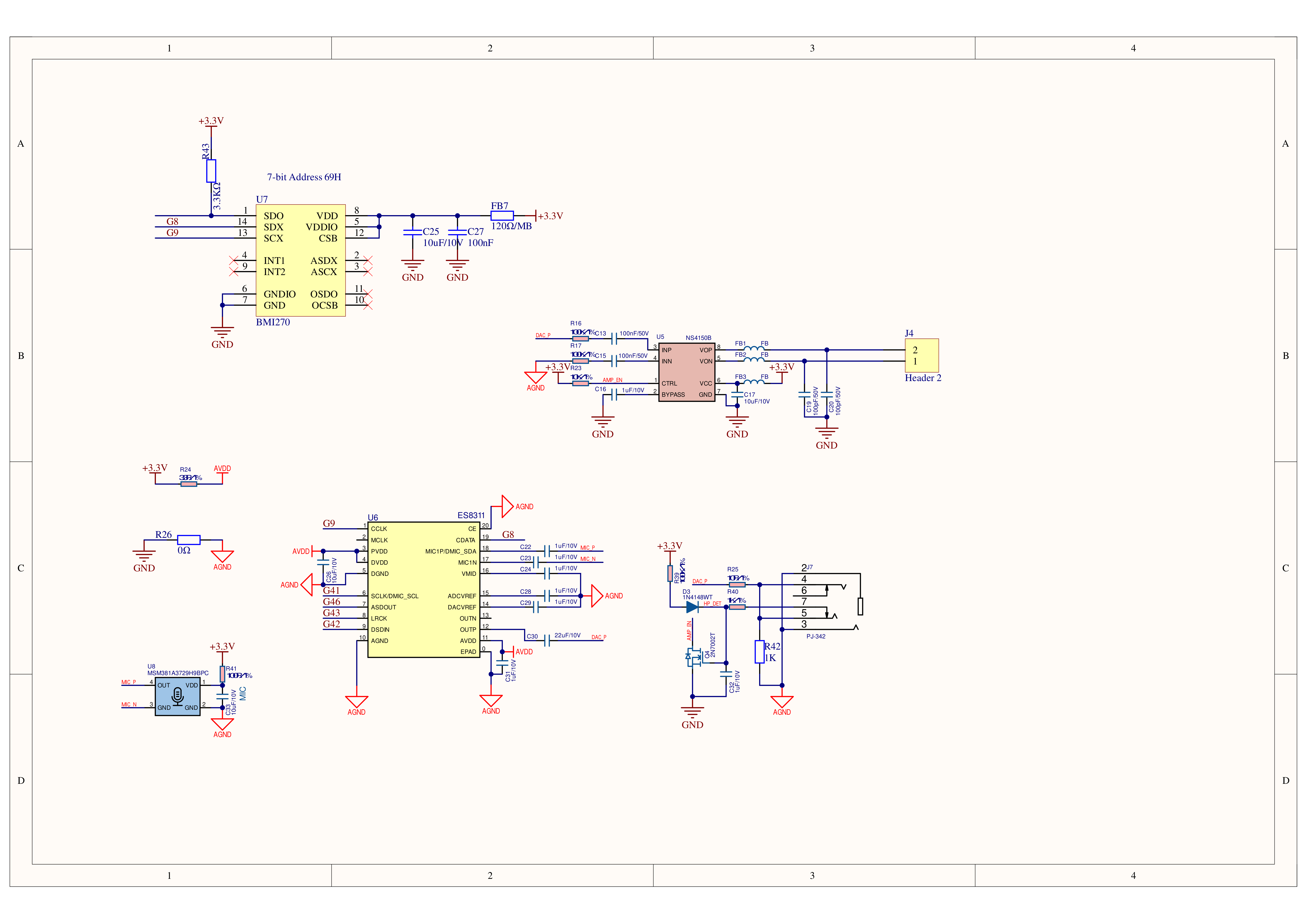1308x924 pixels.
Task: Click the "PJ-342" jack label
Action: click(x=815, y=636)
